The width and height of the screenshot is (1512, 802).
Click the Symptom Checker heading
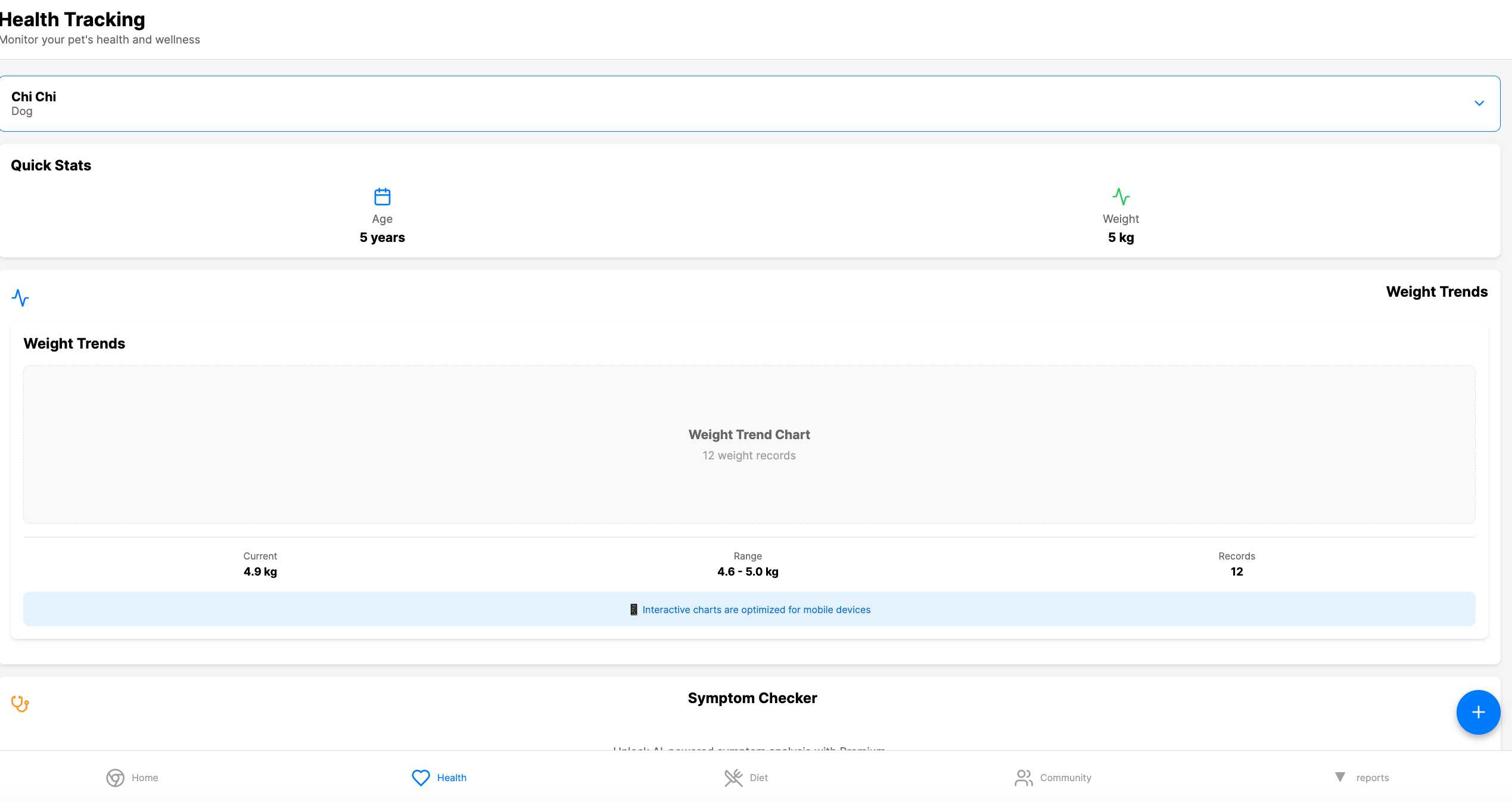[752, 698]
